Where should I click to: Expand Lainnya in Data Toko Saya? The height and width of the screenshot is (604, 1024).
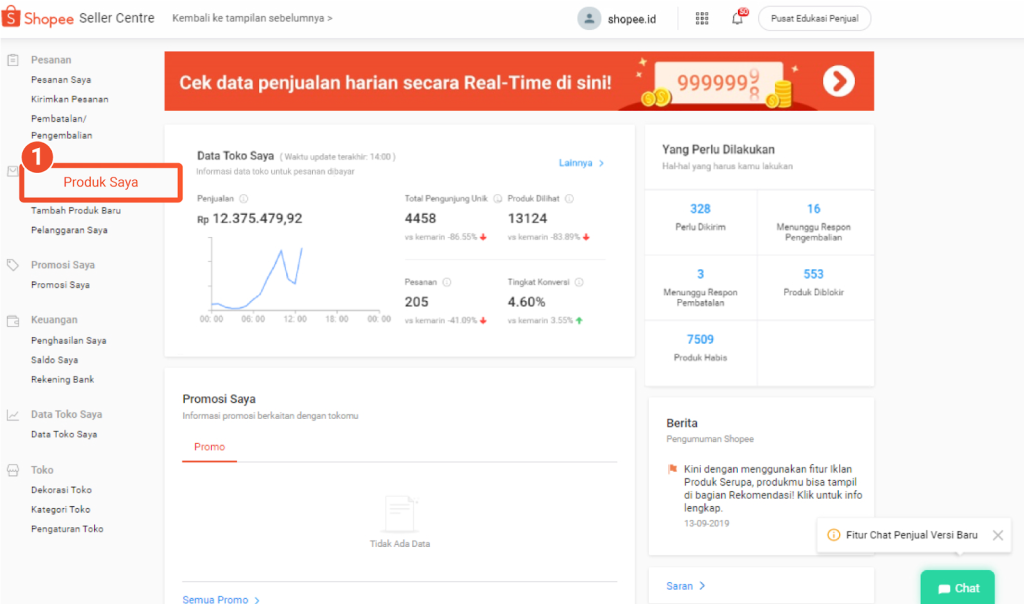click(x=581, y=163)
